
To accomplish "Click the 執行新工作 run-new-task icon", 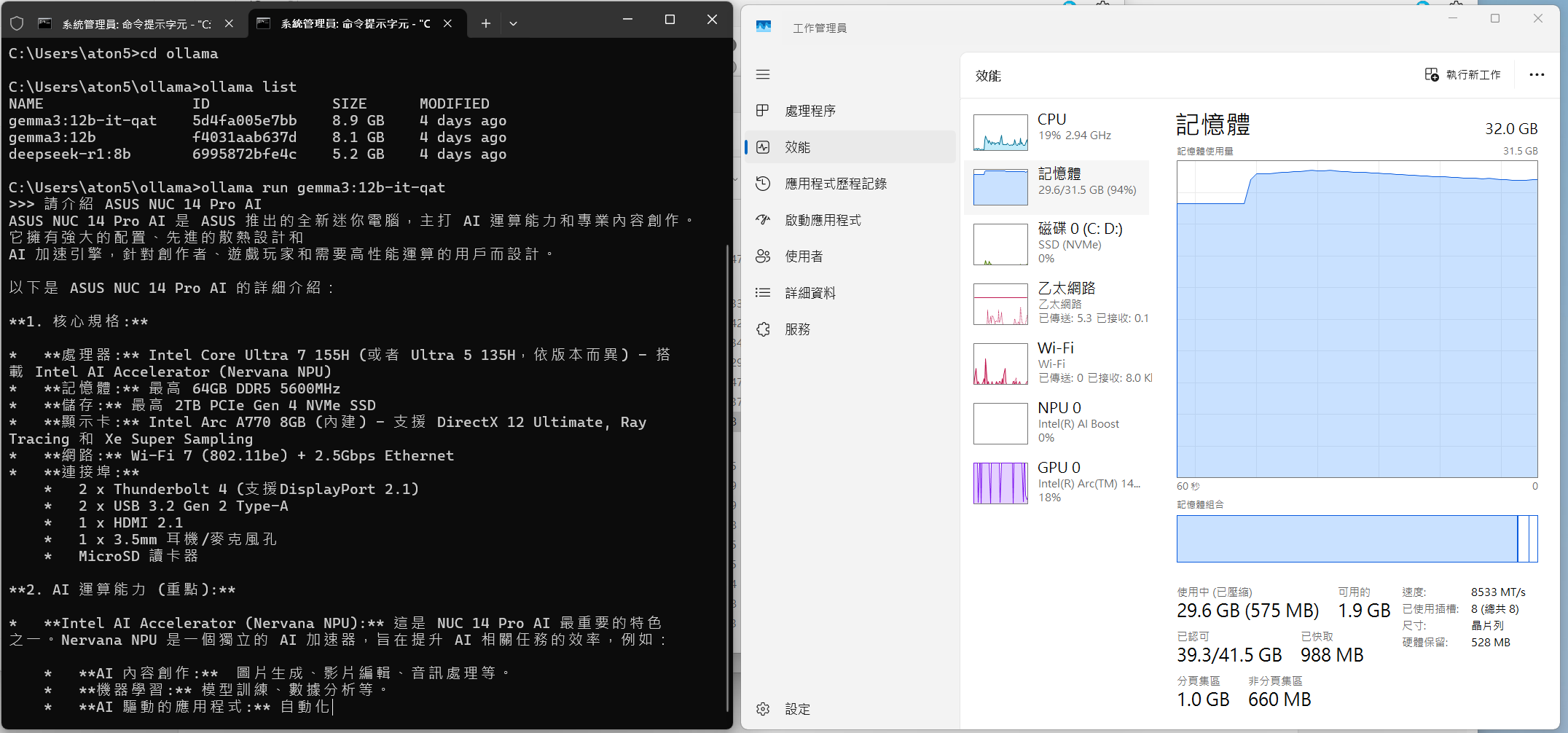I will [x=1431, y=74].
